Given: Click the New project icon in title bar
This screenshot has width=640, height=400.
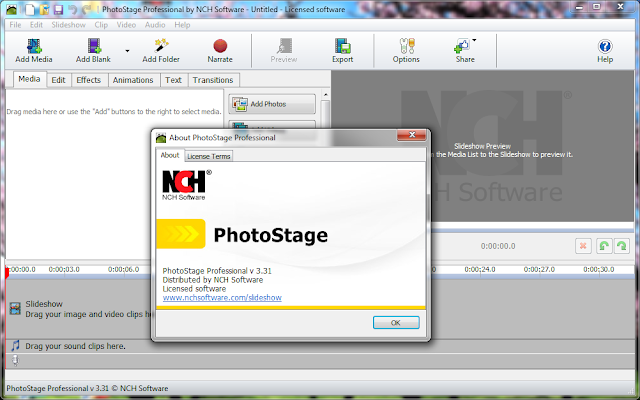Looking at the screenshot, I should 30,9.
